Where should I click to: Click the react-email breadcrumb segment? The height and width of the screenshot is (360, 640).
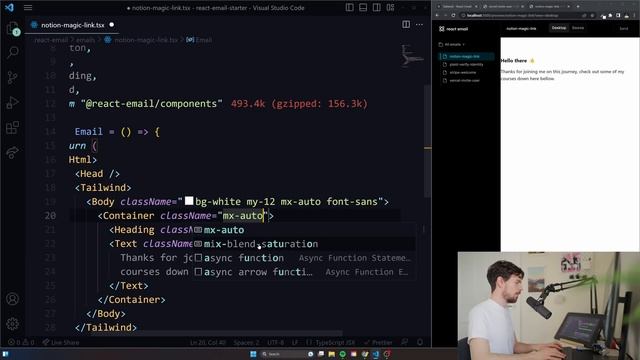point(51,40)
